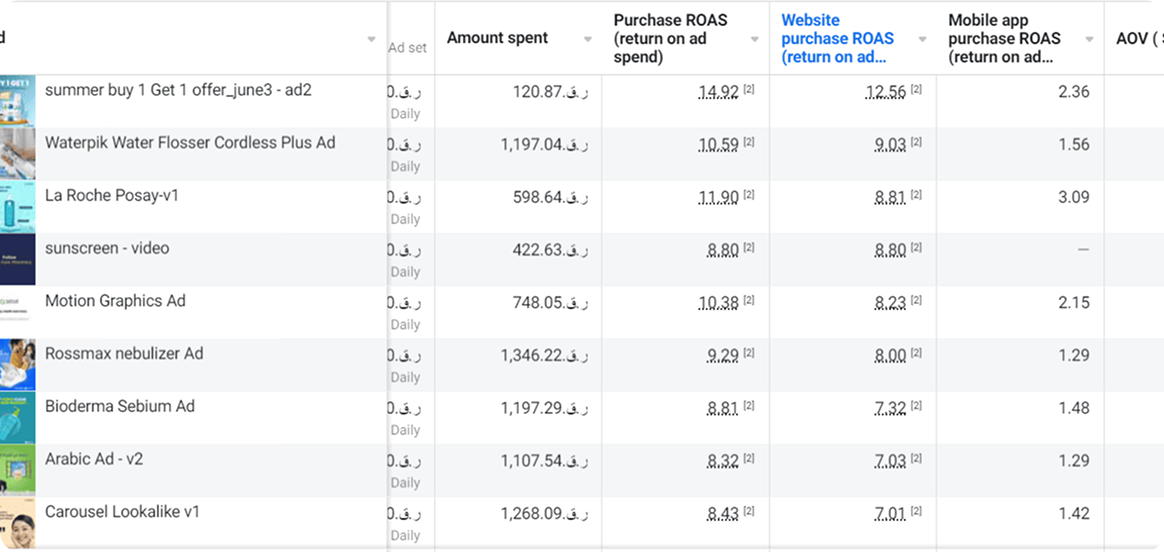1164x552 pixels.
Task: Click the Website purchase ROAS header arrow
Action: point(922,39)
